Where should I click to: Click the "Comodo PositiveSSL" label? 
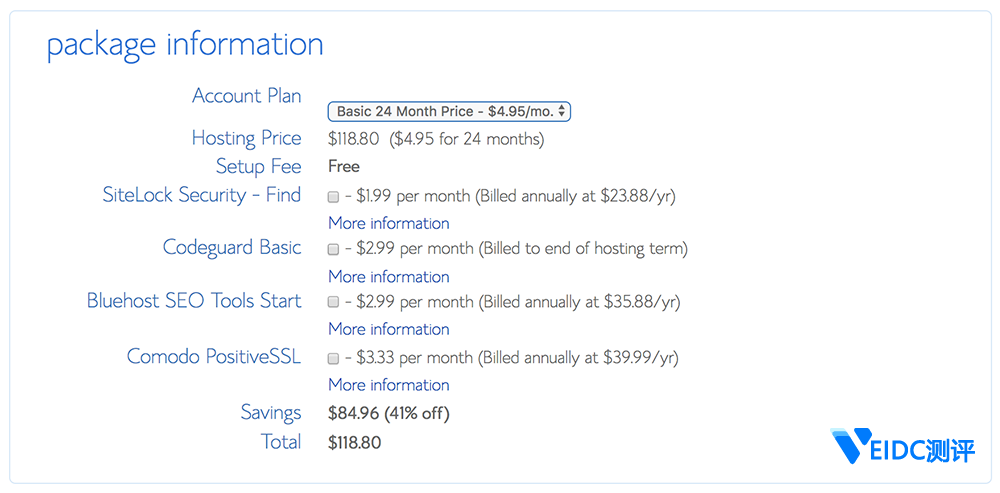pos(214,356)
